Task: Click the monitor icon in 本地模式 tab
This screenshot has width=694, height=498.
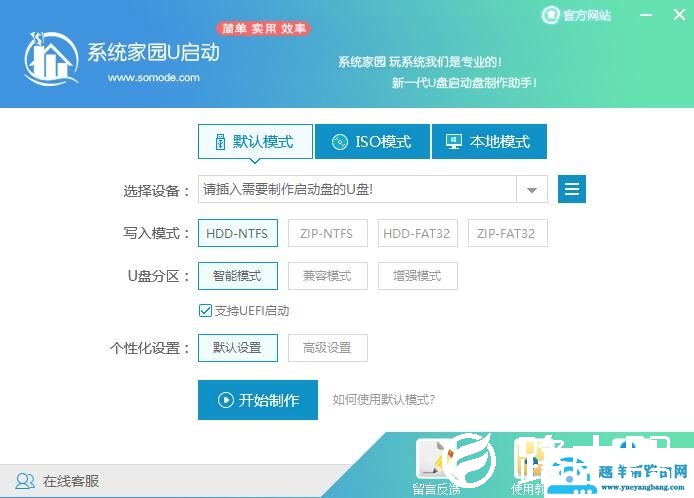Action: (454, 142)
